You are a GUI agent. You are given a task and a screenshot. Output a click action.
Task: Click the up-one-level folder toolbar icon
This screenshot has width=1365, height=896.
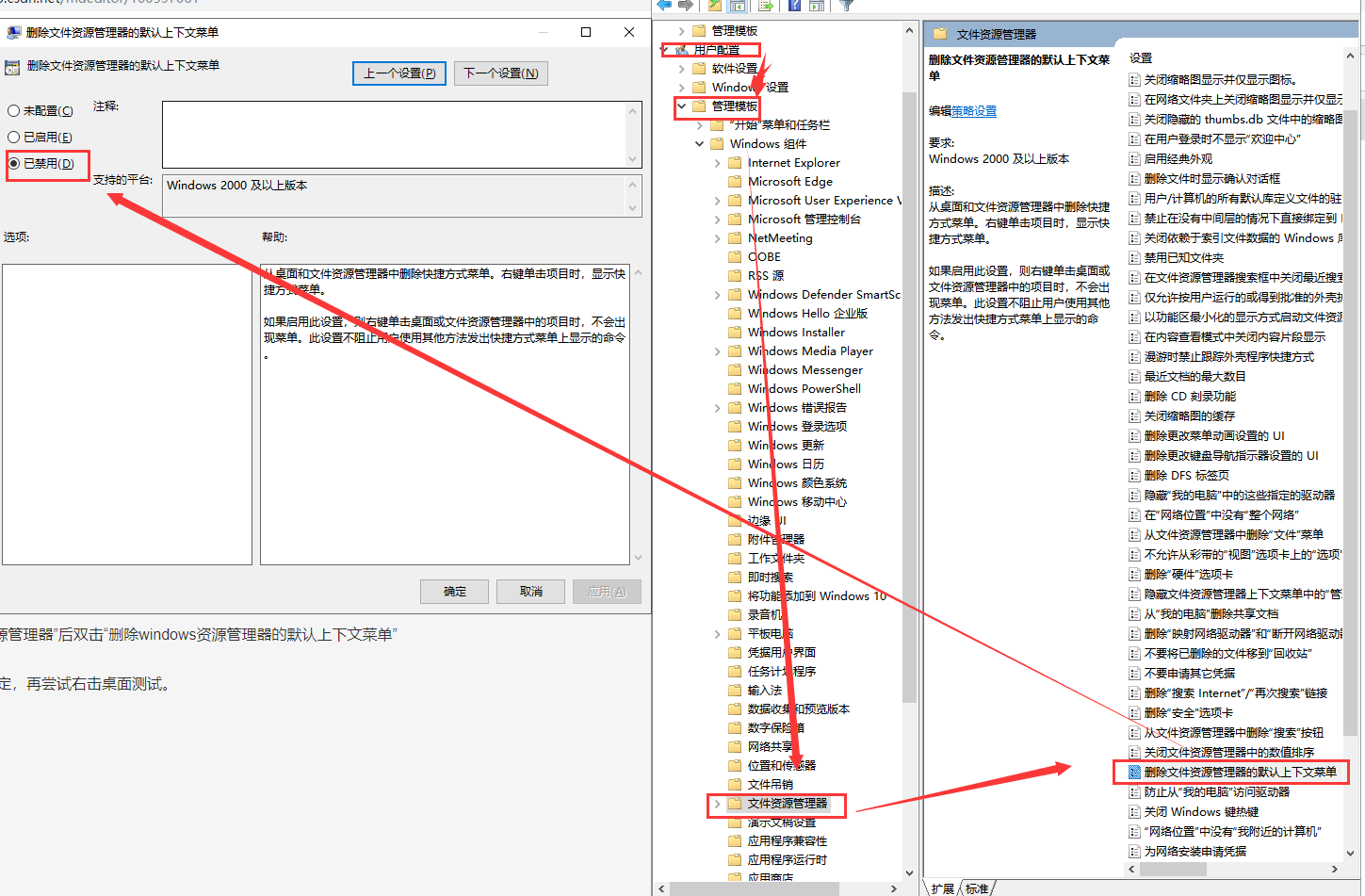pos(715,5)
